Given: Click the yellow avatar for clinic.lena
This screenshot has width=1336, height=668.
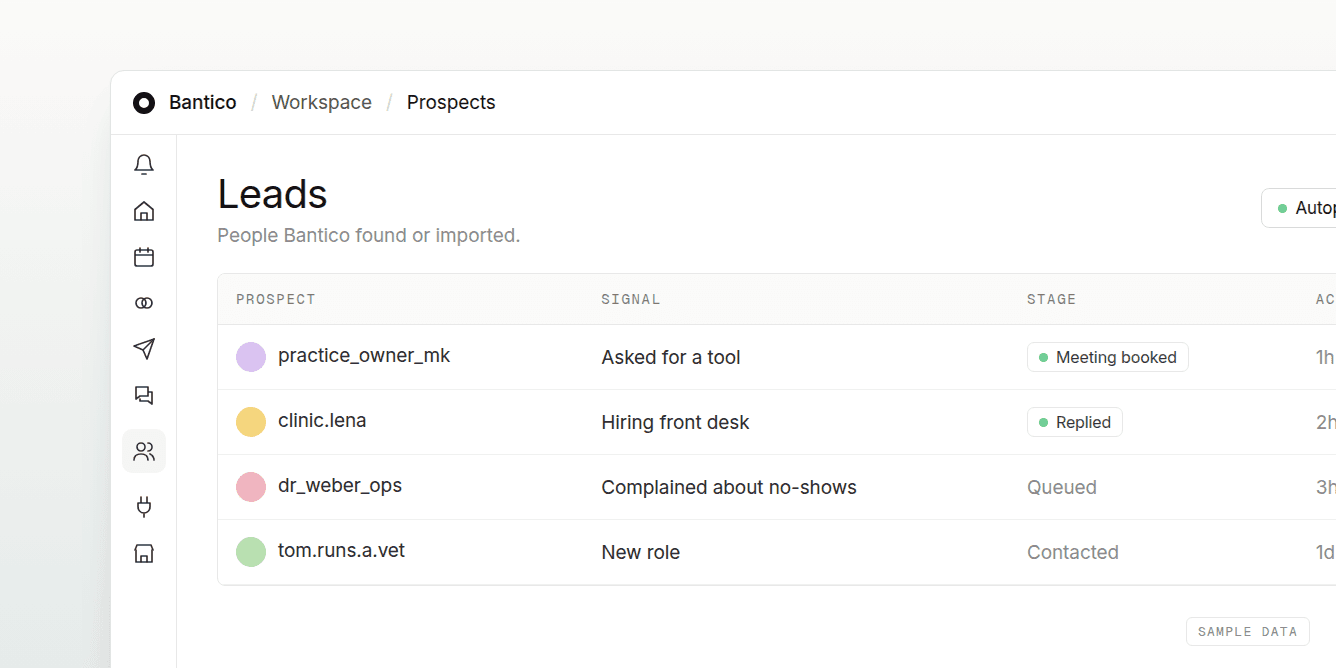Looking at the screenshot, I should (251, 422).
